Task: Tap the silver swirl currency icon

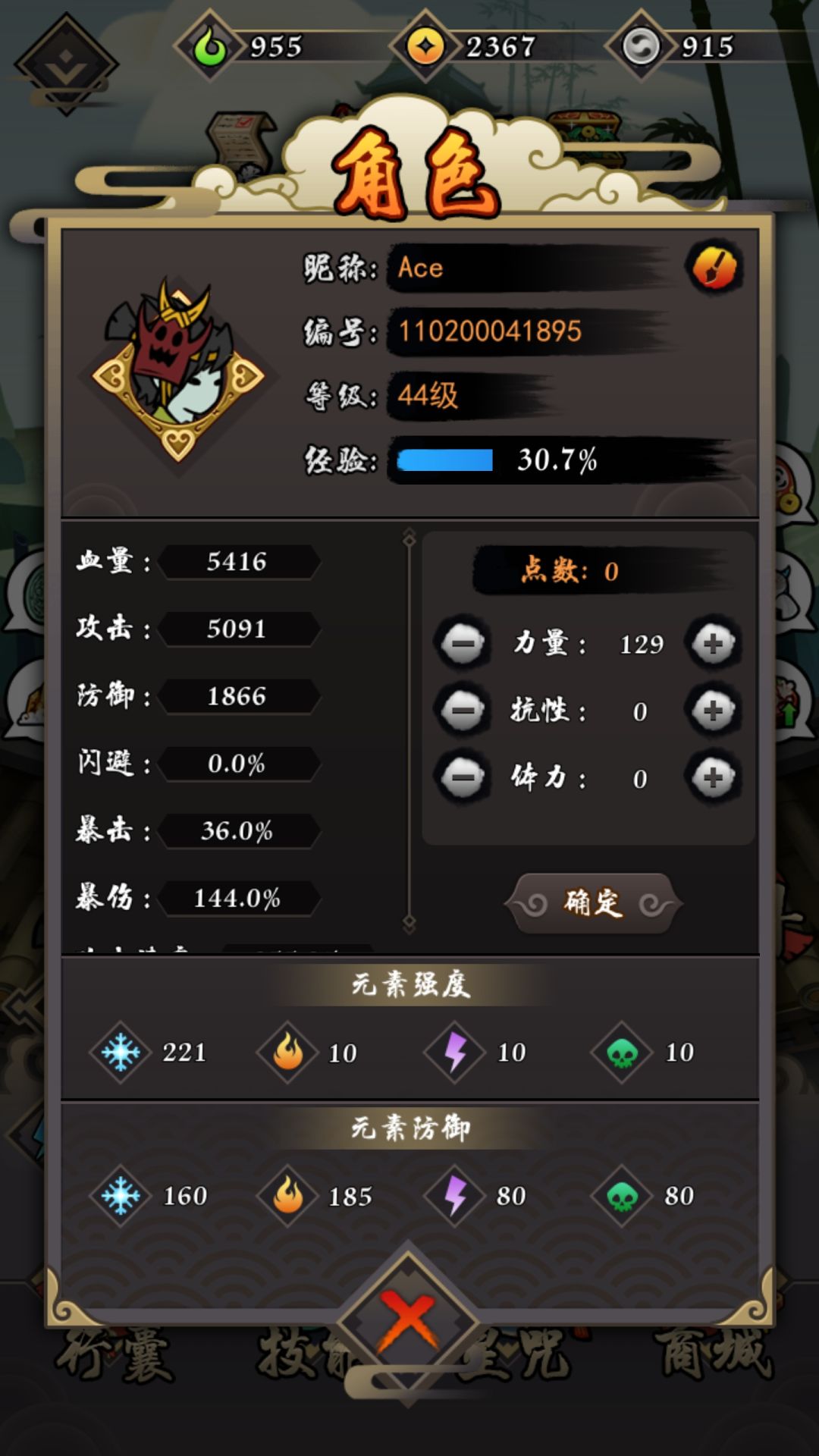Action: pos(641,47)
